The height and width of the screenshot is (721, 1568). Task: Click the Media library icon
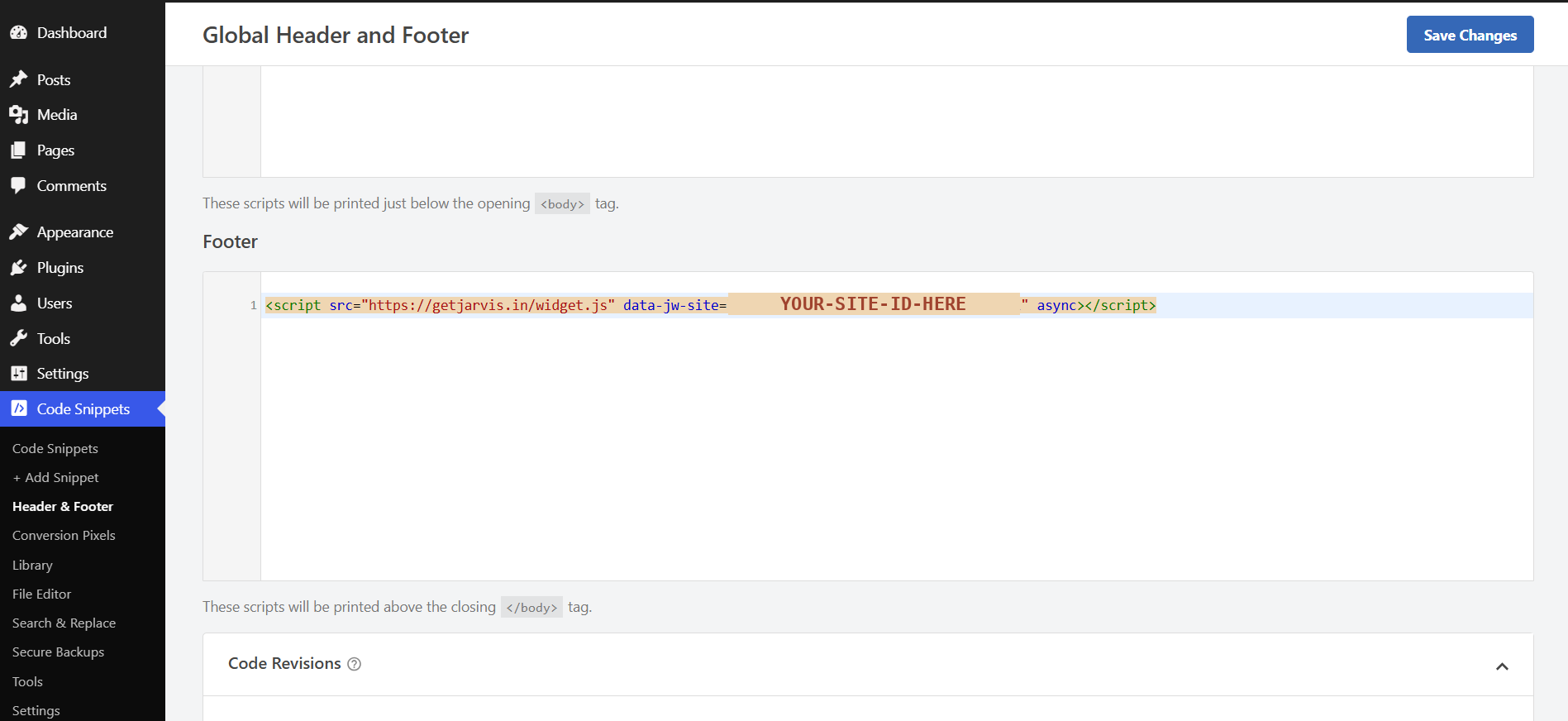click(x=18, y=115)
